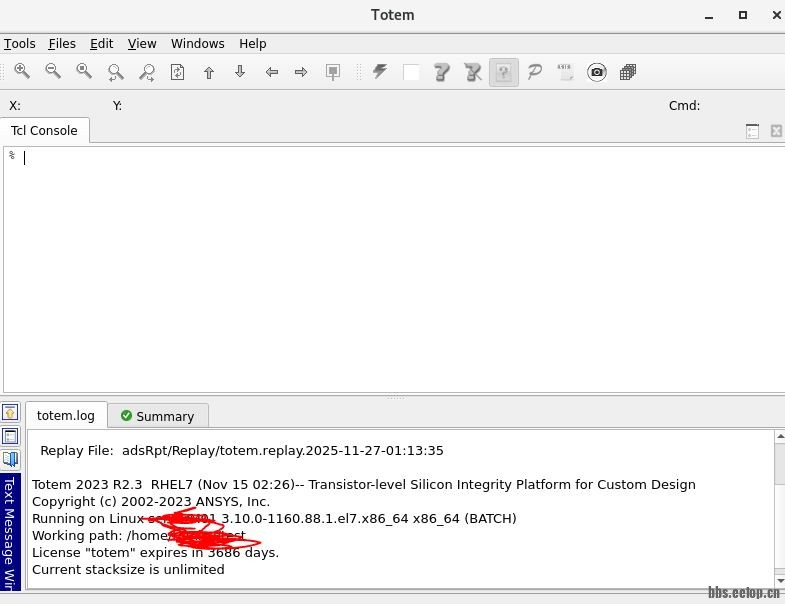Pan down with the down arrow icon

click(x=240, y=72)
